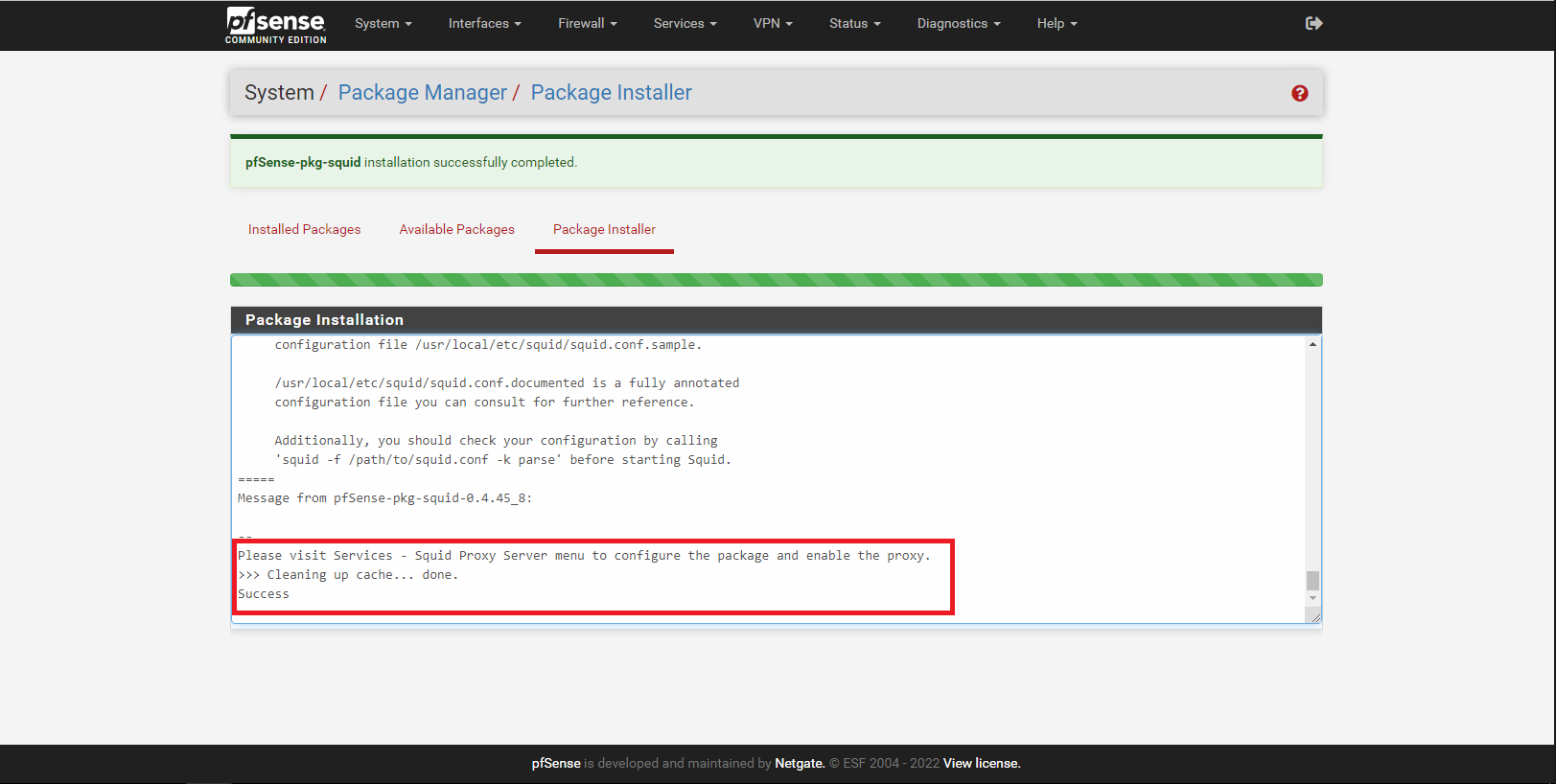Open the red help question mark icon
1556x784 pixels.
click(1299, 93)
